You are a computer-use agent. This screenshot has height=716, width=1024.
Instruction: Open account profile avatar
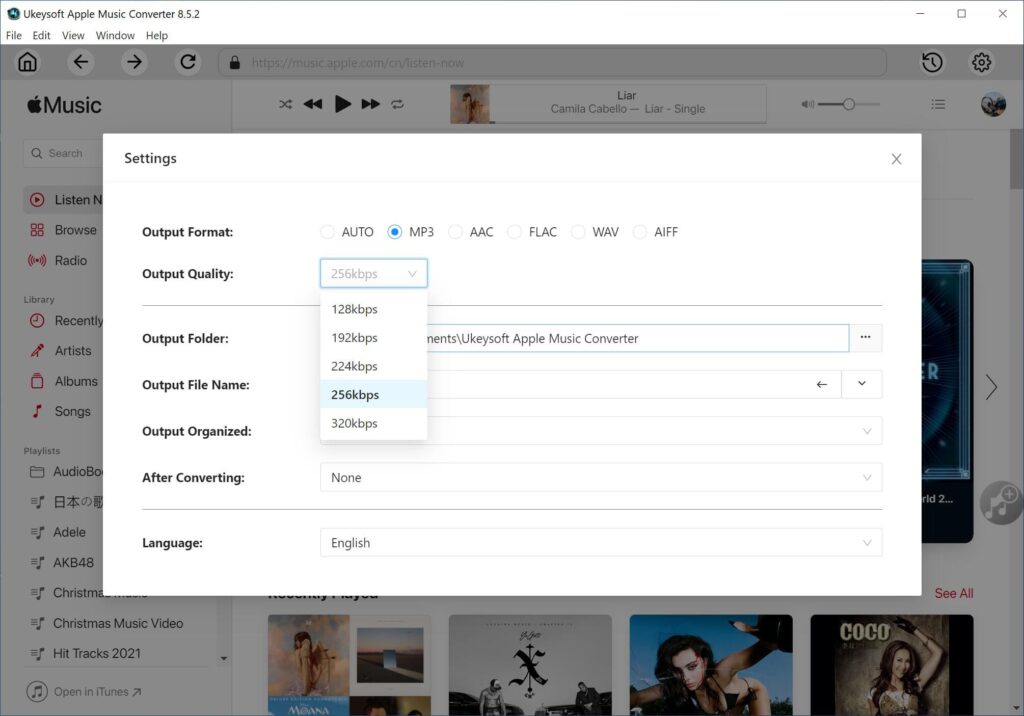pyautogui.click(x=993, y=105)
